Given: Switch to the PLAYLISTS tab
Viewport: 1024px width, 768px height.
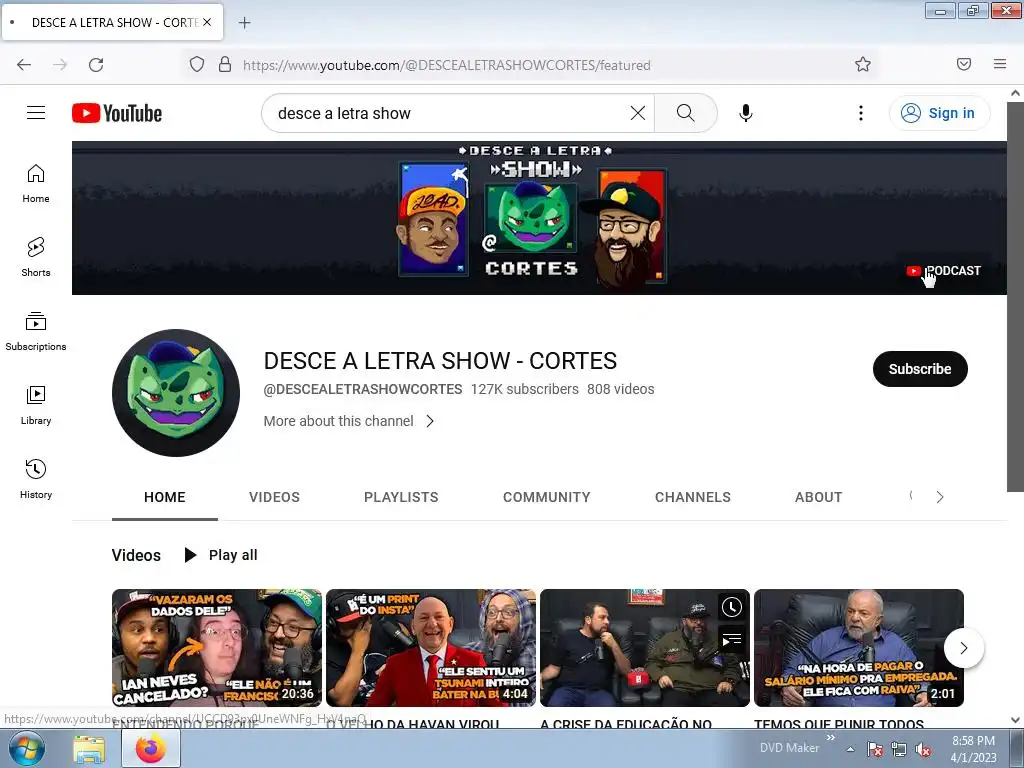Looking at the screenshot, I should coord(401,497).
